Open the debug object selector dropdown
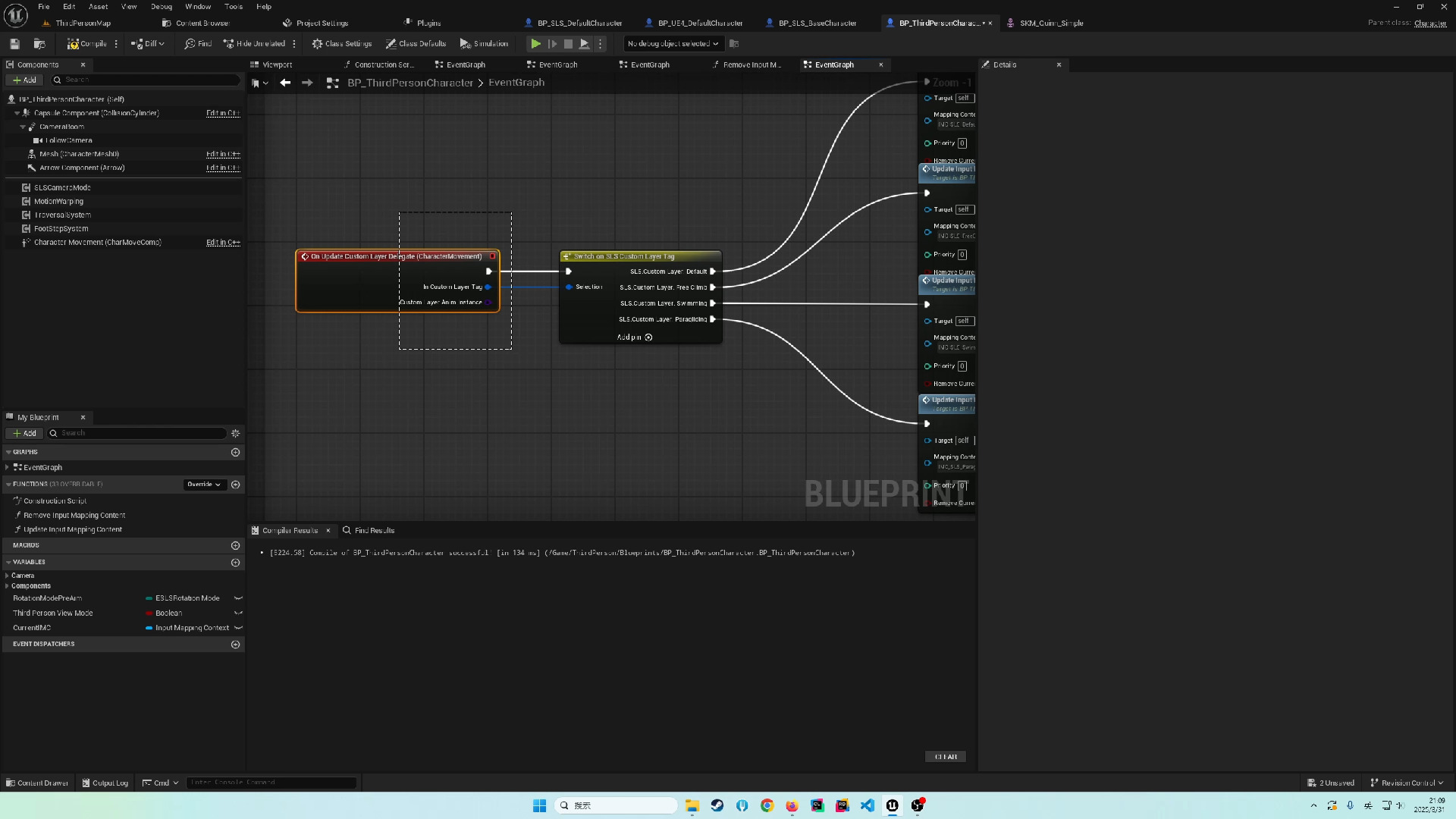The width and height of the screenshot is (1456, 819). click(673, 44)
